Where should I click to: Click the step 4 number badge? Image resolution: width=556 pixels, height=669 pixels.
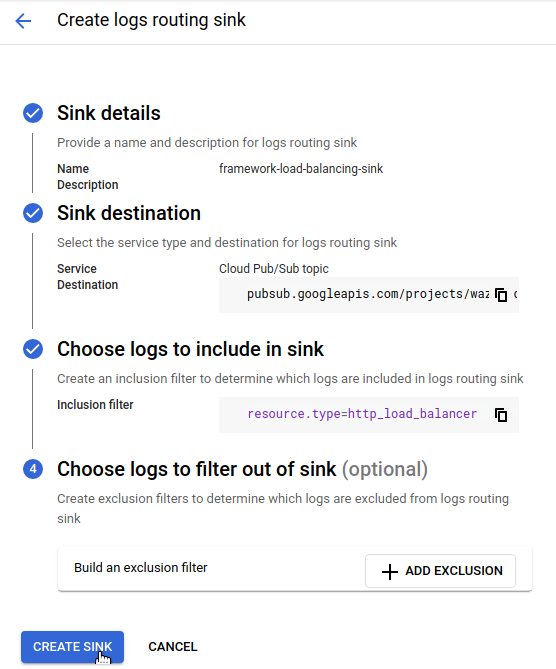pos(33,469)
